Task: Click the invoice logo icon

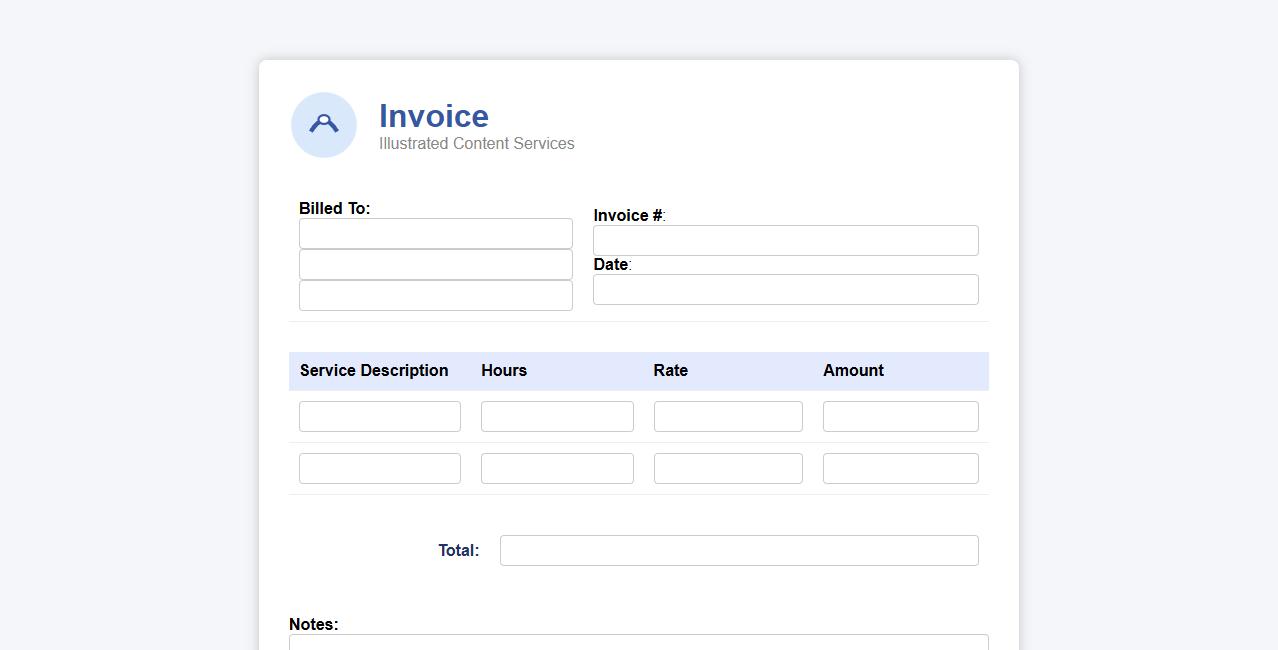Action: coord(323,125)
